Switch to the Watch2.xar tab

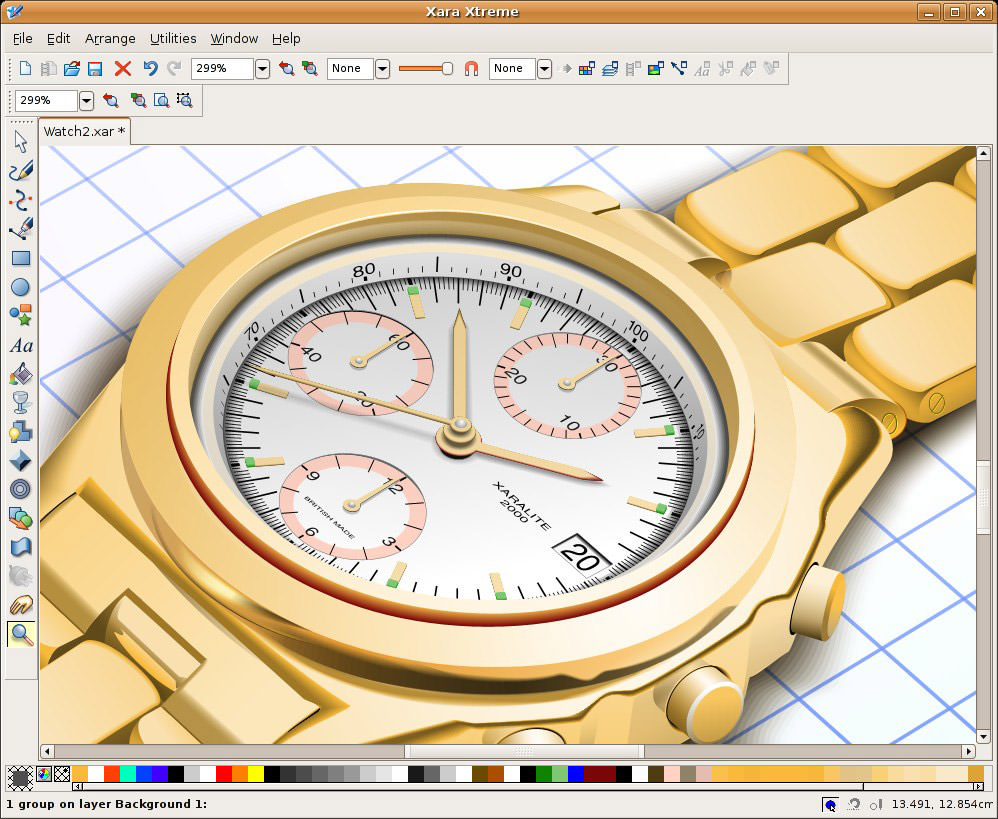(84, 131)
